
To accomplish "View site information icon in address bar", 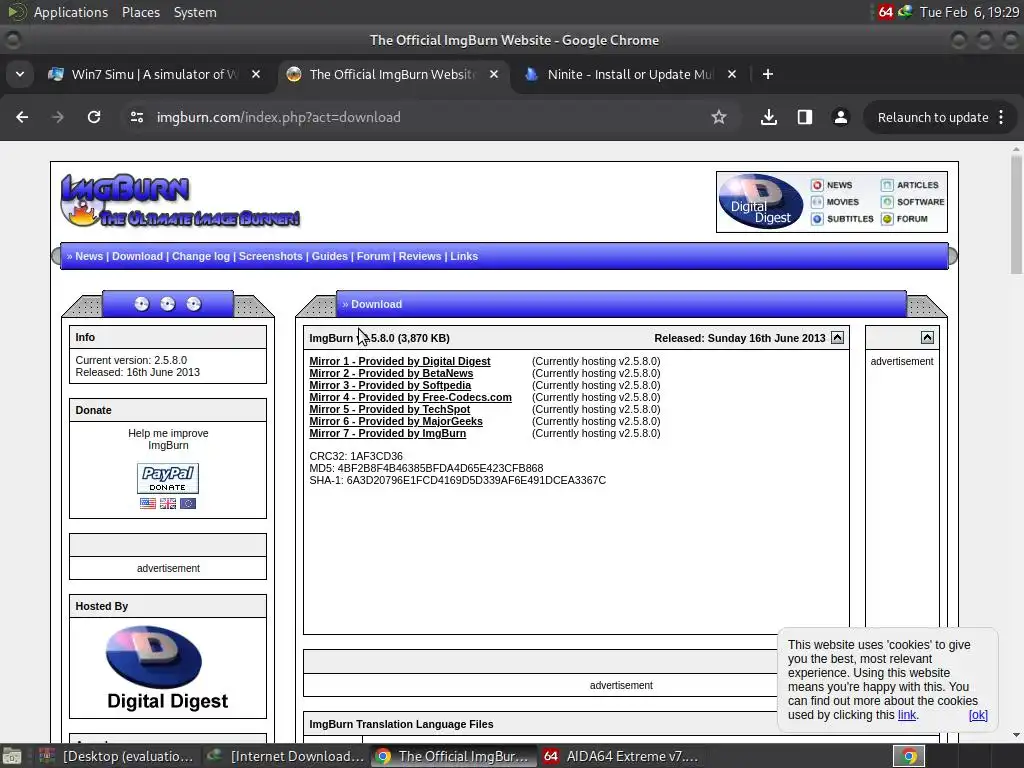I will coord(136,117).
